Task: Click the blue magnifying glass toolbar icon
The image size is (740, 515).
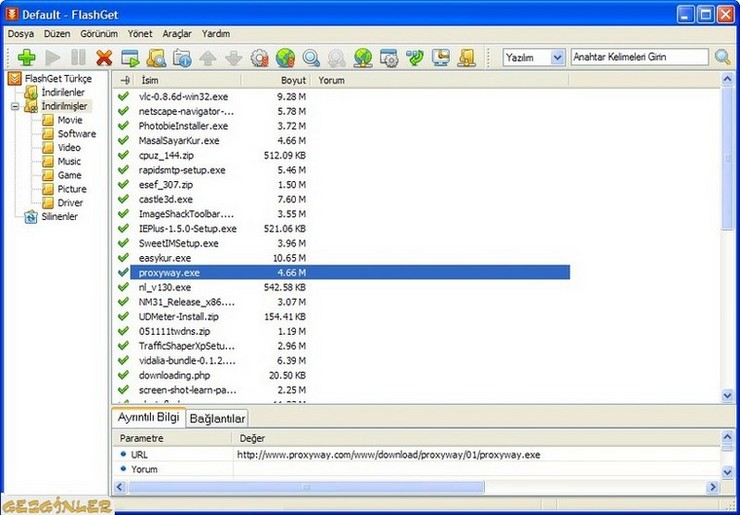Action: coord(311,58)
